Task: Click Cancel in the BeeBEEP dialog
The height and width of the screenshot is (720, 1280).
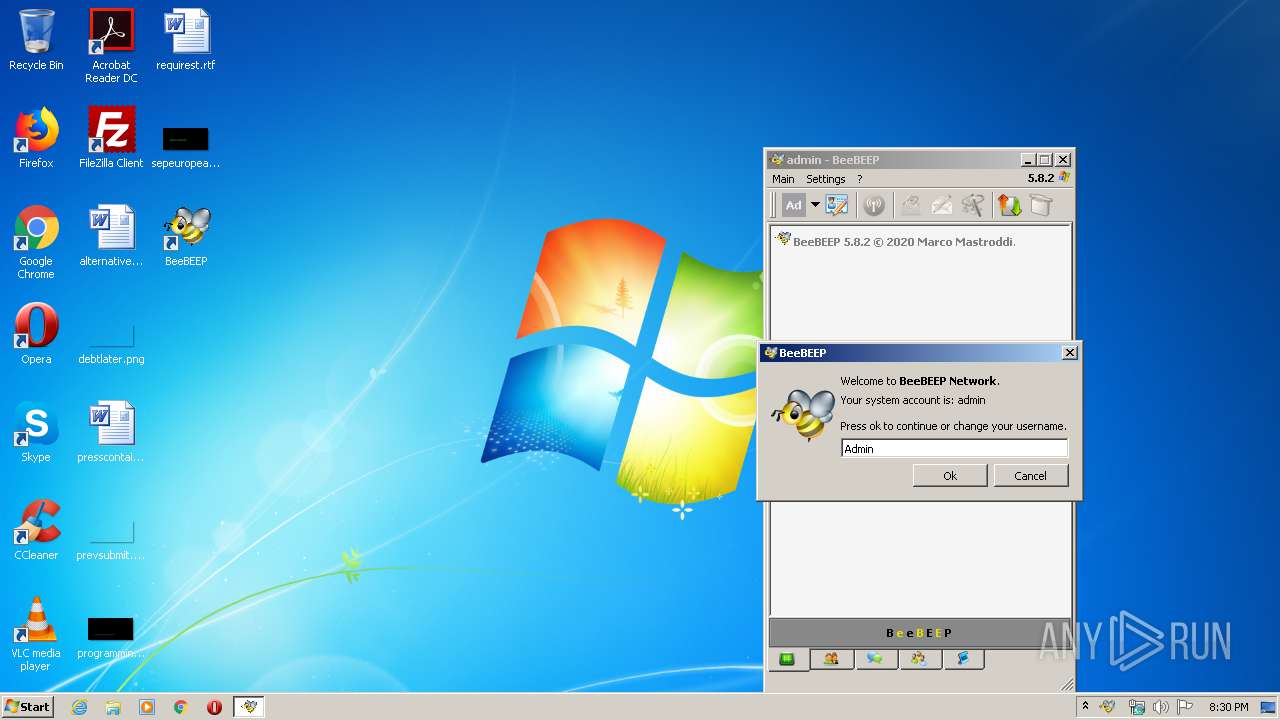Action: point(1030,475)
